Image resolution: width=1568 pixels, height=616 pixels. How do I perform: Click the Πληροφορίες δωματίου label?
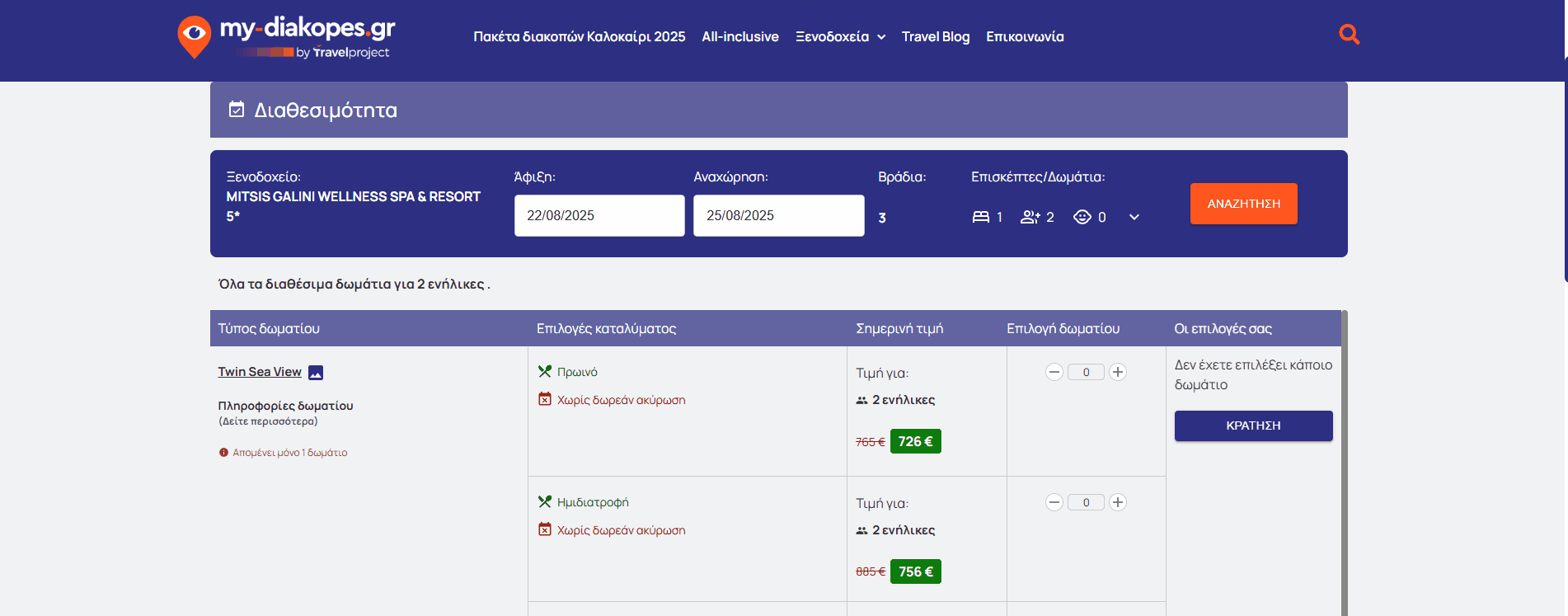pos(285,406)
